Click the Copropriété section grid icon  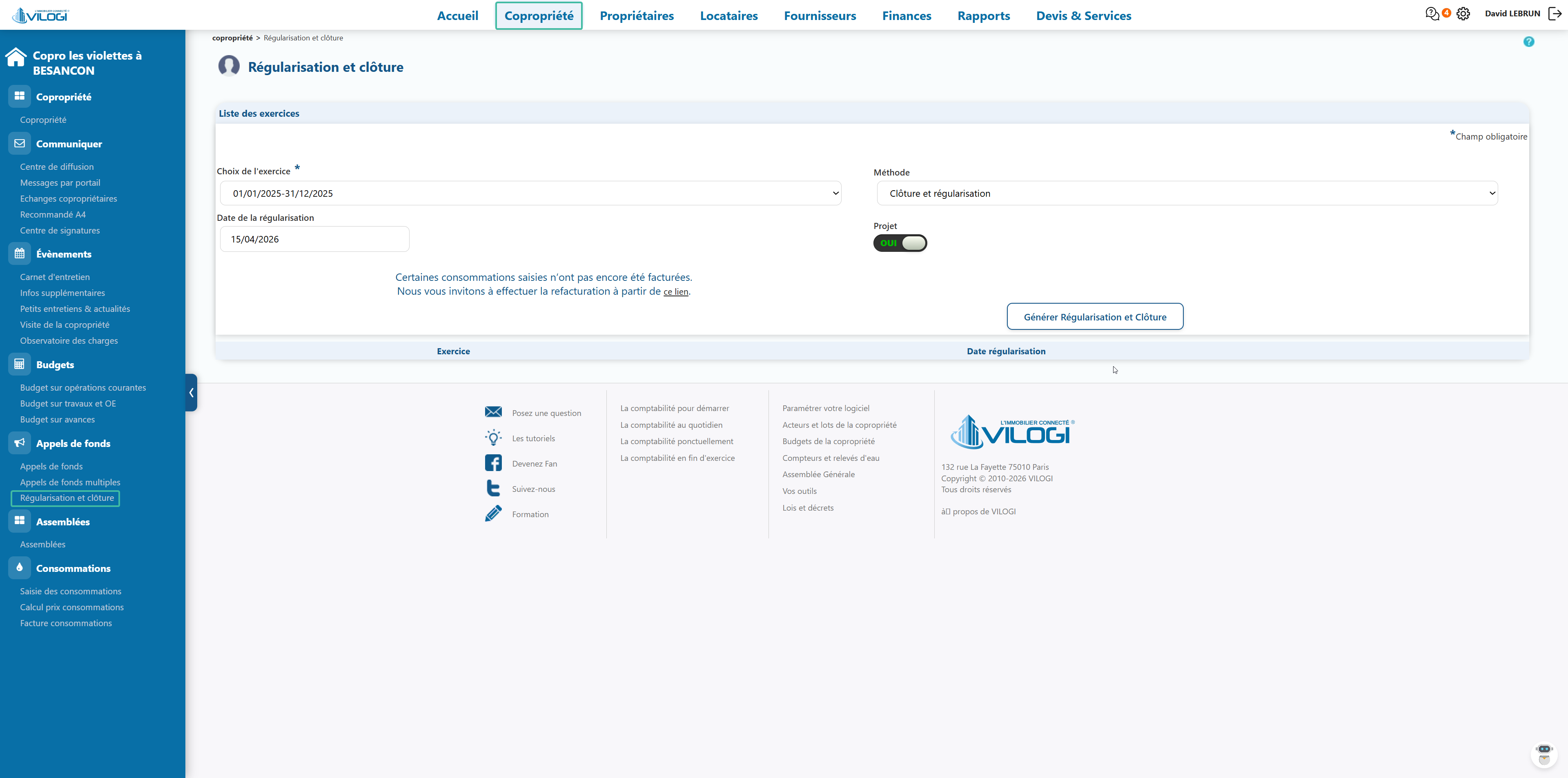pyautogui.click(x=20, y=96)
